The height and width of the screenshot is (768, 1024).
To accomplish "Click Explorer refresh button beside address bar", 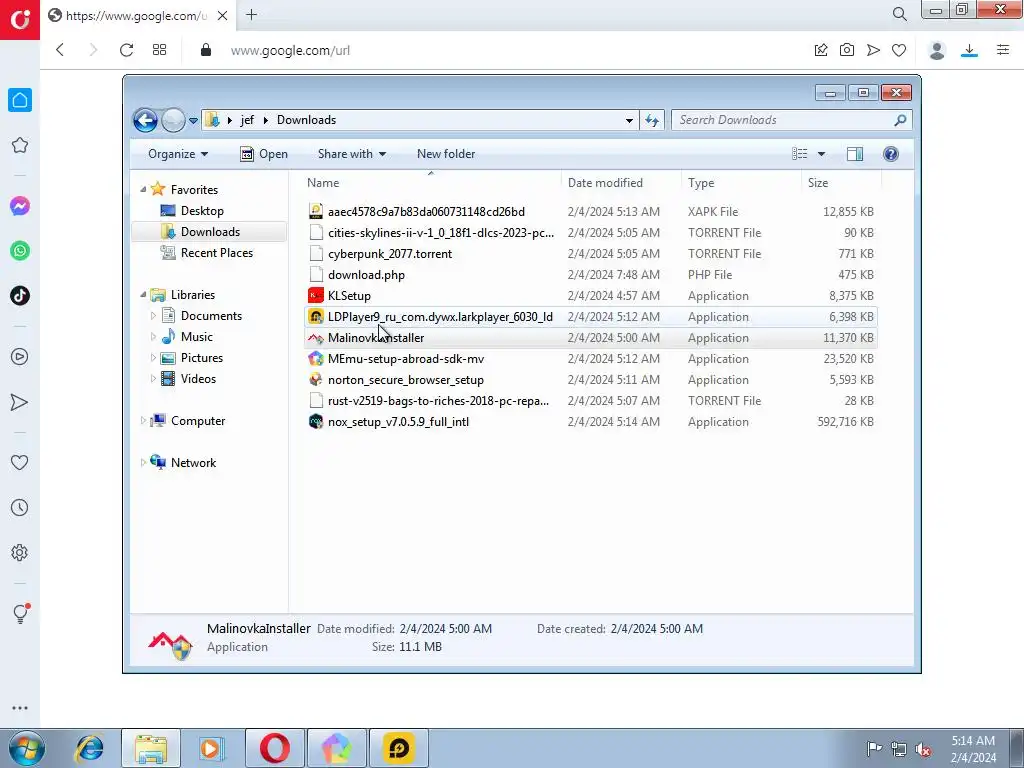I will [652, 120].
